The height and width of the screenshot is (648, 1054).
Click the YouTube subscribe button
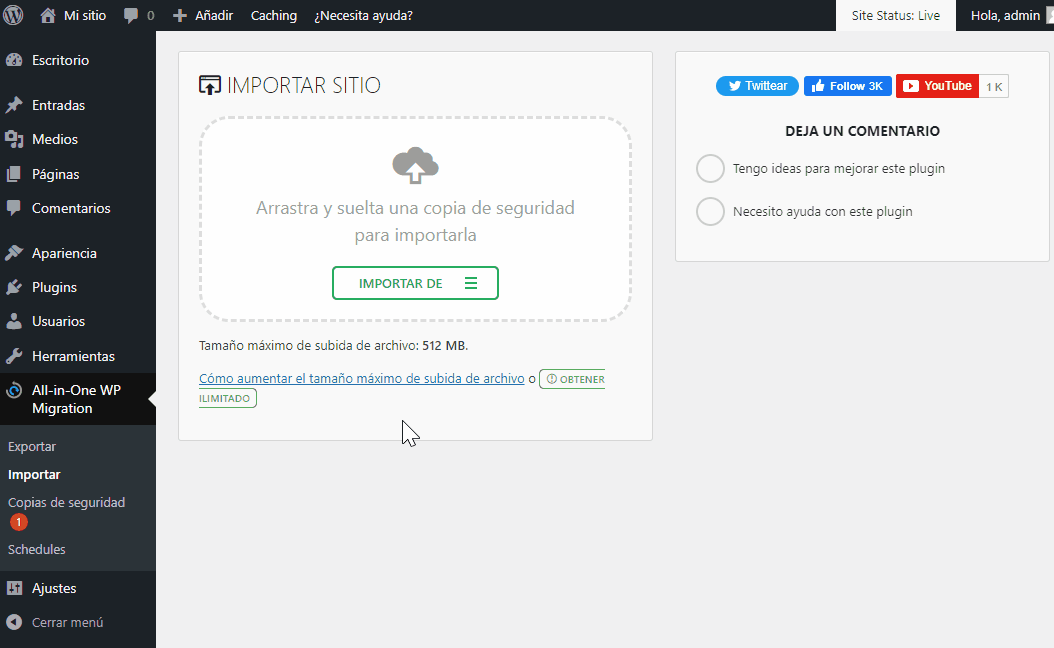coord(937,86)
